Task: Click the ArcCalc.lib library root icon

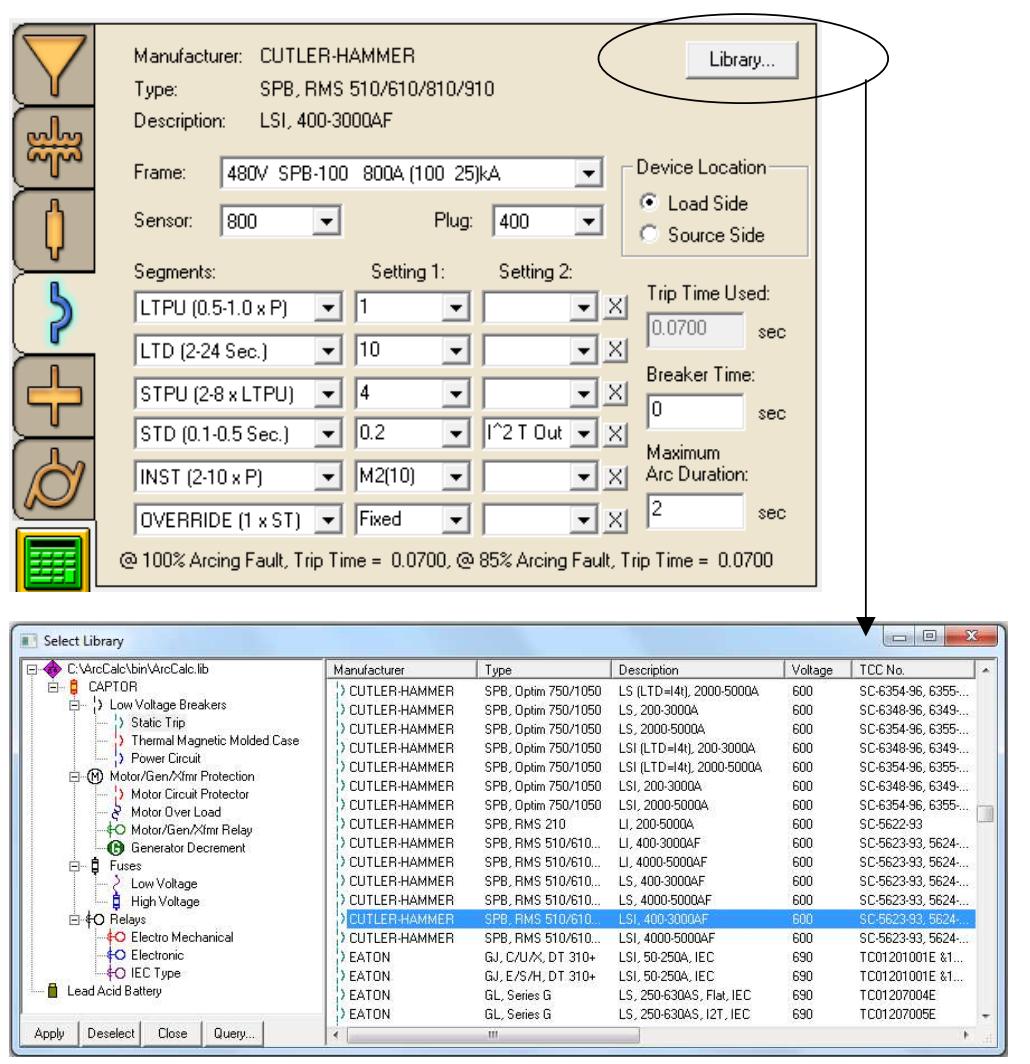Action: tap(52, 669)
